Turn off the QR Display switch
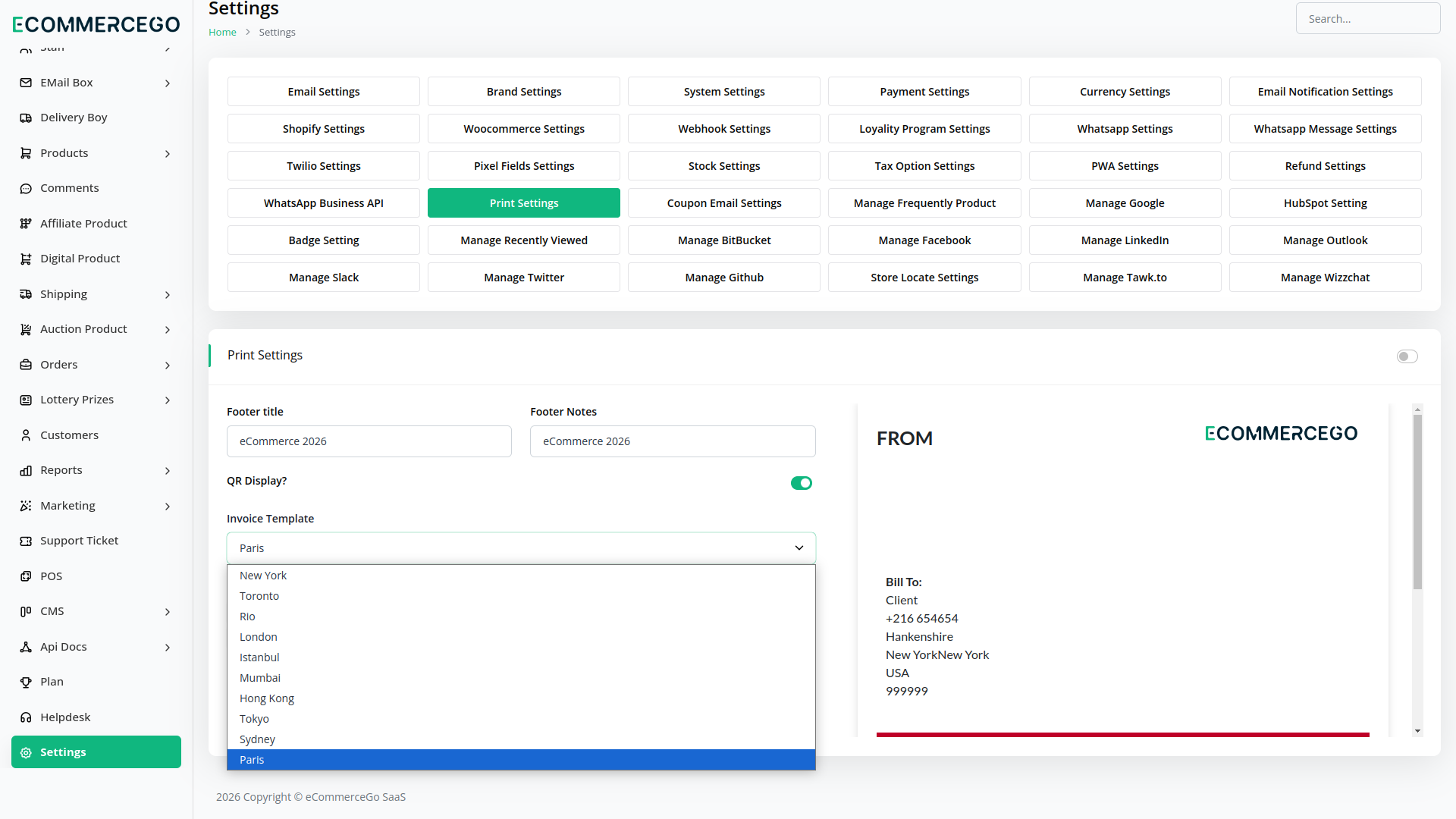 802,483
